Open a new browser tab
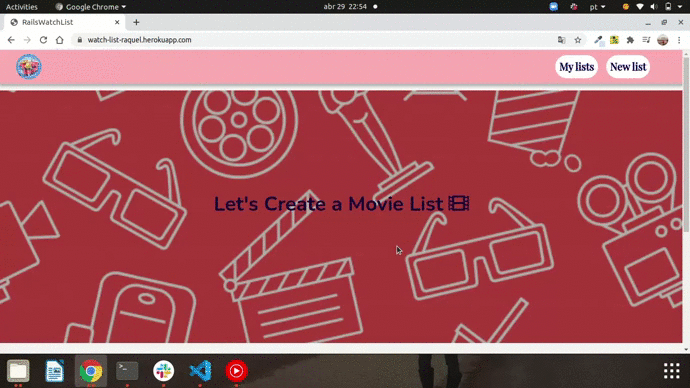The height and width of the screenshot is (388, 690). [136, 22]
